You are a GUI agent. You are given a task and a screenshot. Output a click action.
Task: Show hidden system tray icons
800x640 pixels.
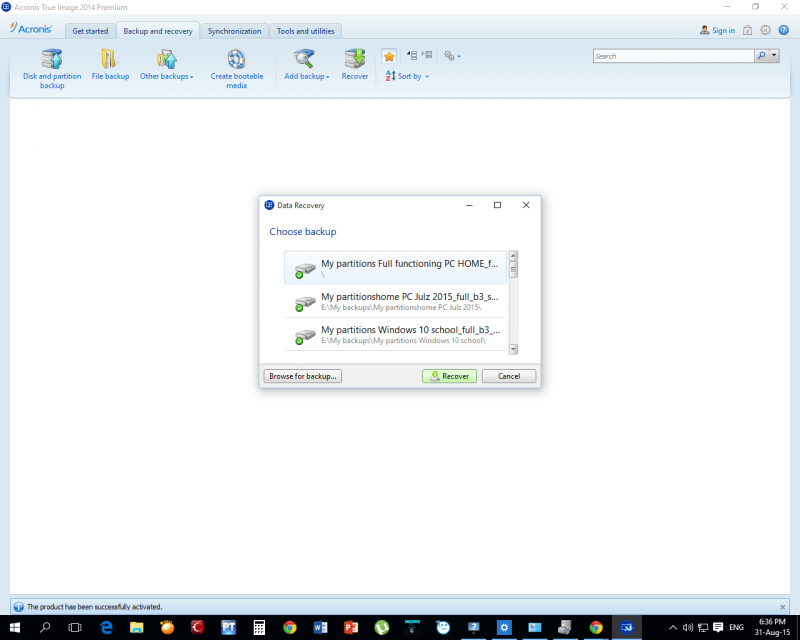(673, 627)
